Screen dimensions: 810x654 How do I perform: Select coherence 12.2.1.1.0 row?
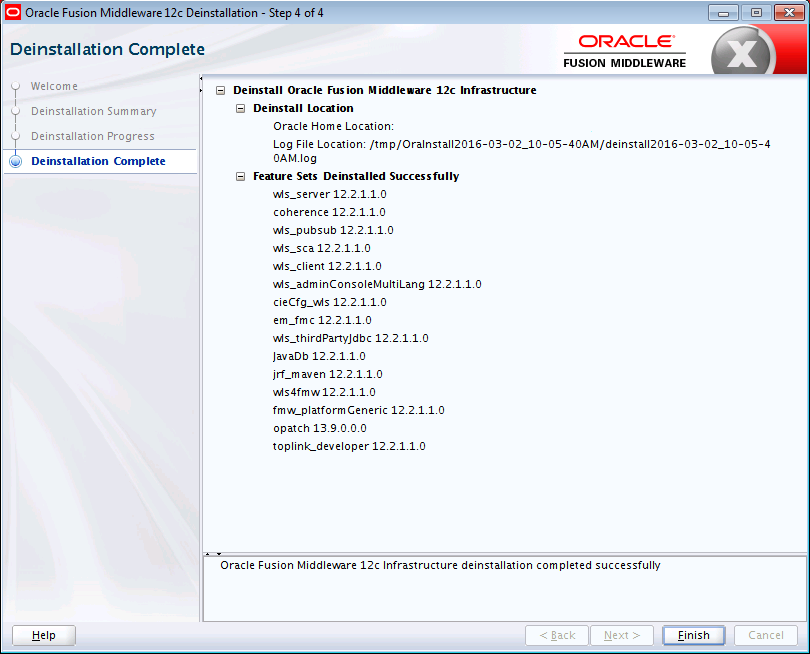coord(329,212)
